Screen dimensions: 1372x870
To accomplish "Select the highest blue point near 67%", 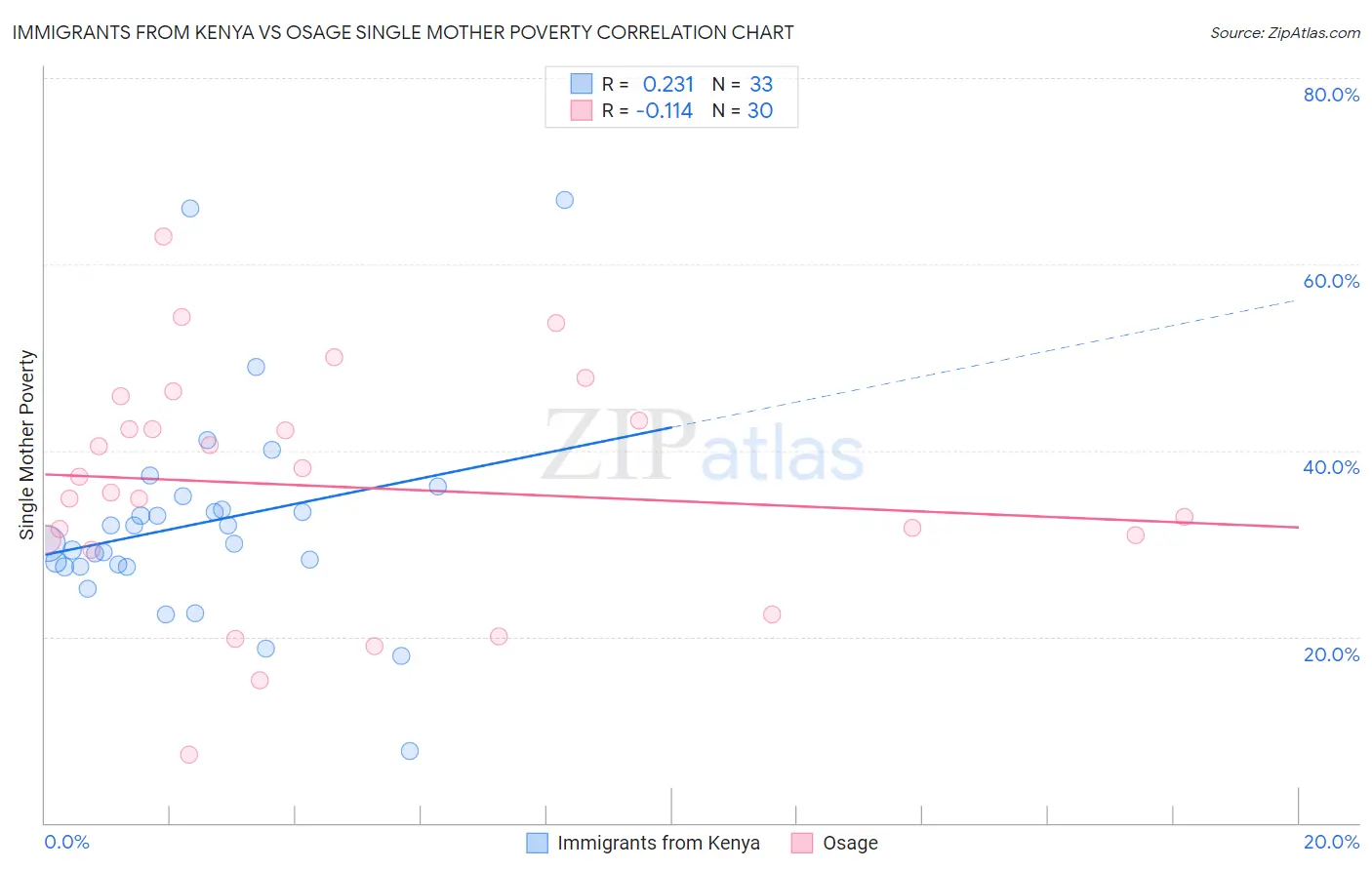I will point(564,200).
